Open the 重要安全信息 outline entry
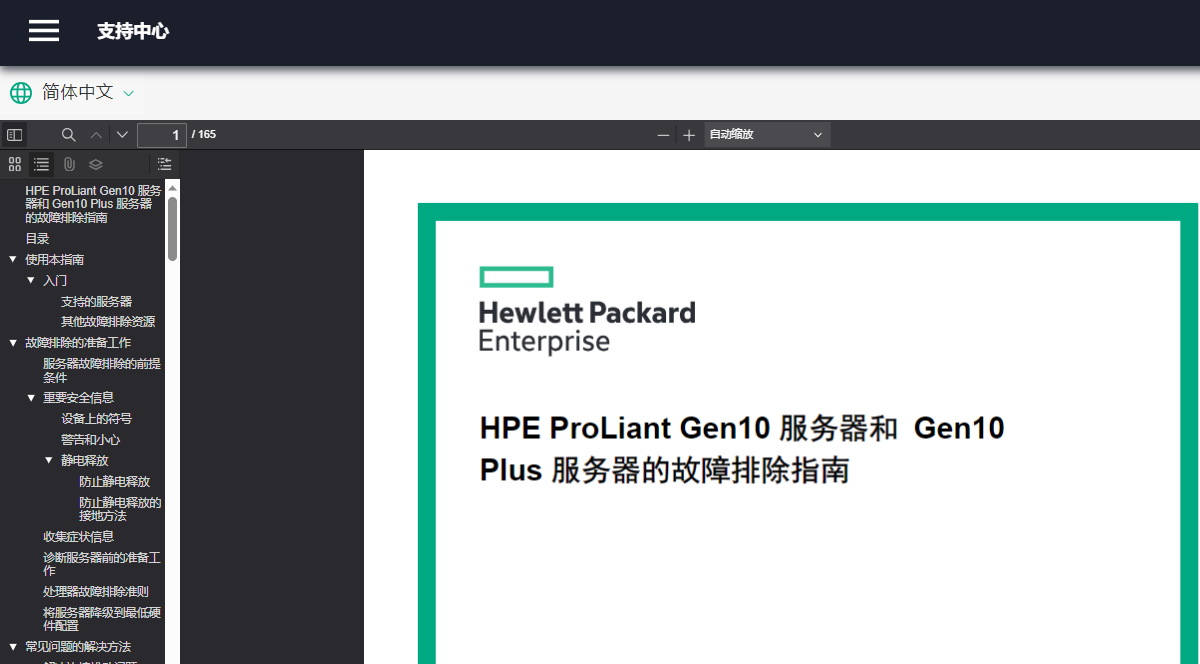Image resolution: width=1200 pixels, height=664 pixels. coord(78,398)
